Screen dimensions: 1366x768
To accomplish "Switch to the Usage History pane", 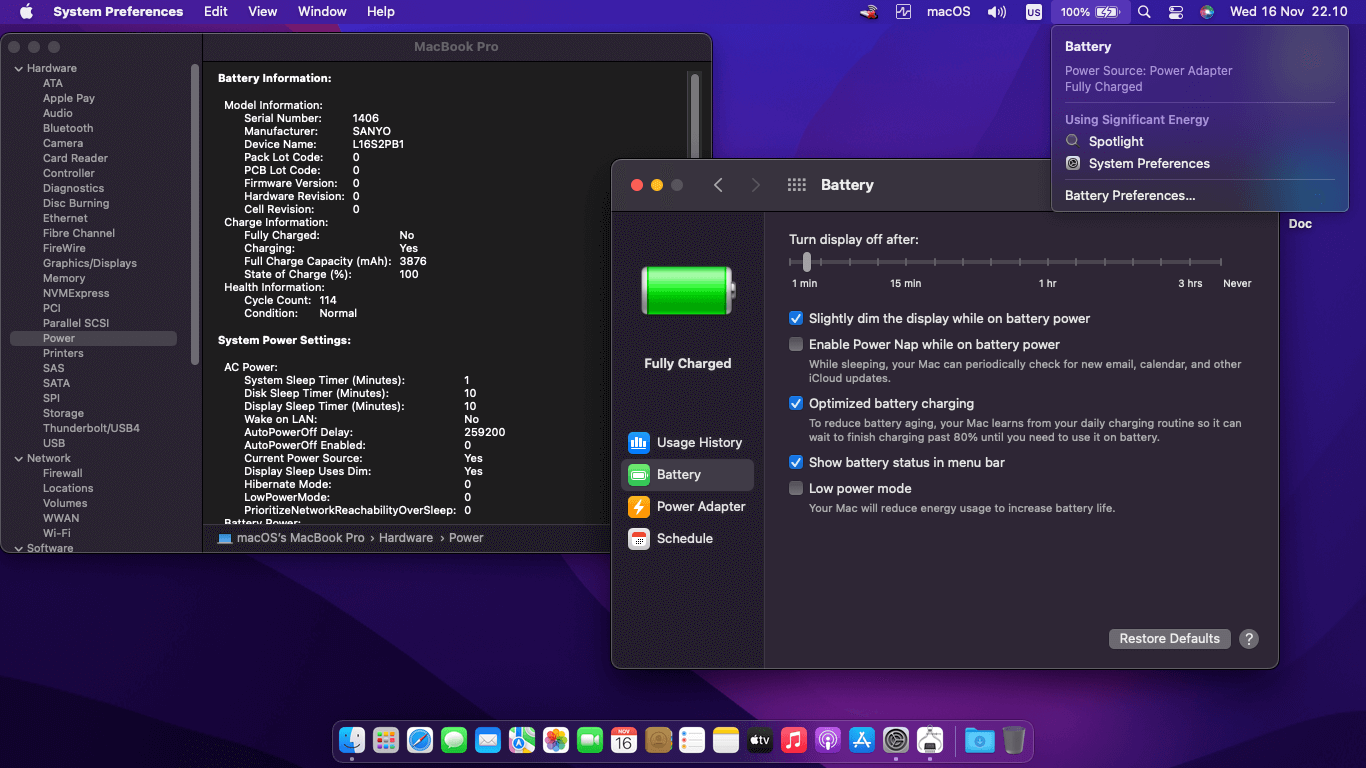I will [686, 443].
